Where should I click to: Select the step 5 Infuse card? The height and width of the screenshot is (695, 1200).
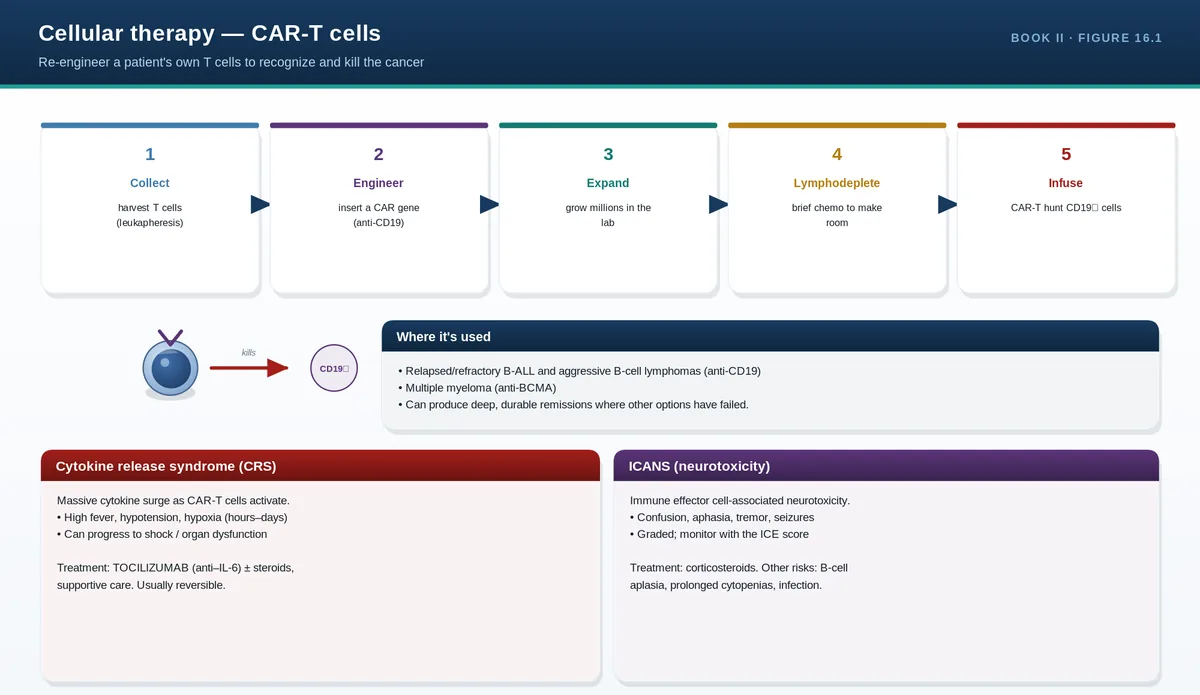[x=1066, y=208]
